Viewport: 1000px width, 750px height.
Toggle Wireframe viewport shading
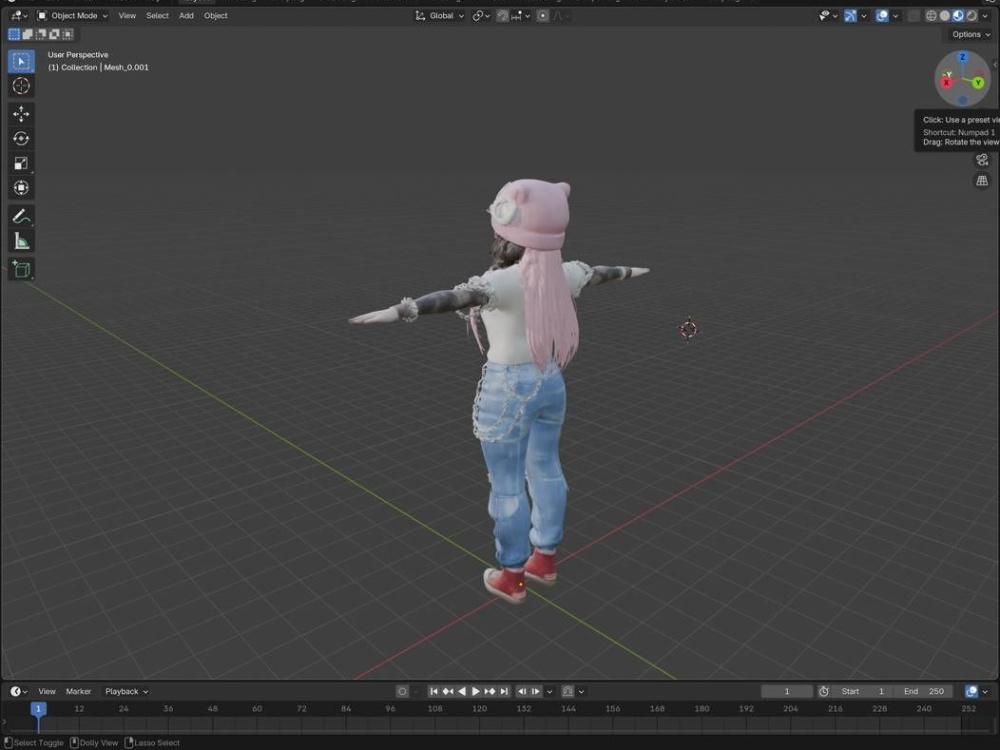point(931,16)
